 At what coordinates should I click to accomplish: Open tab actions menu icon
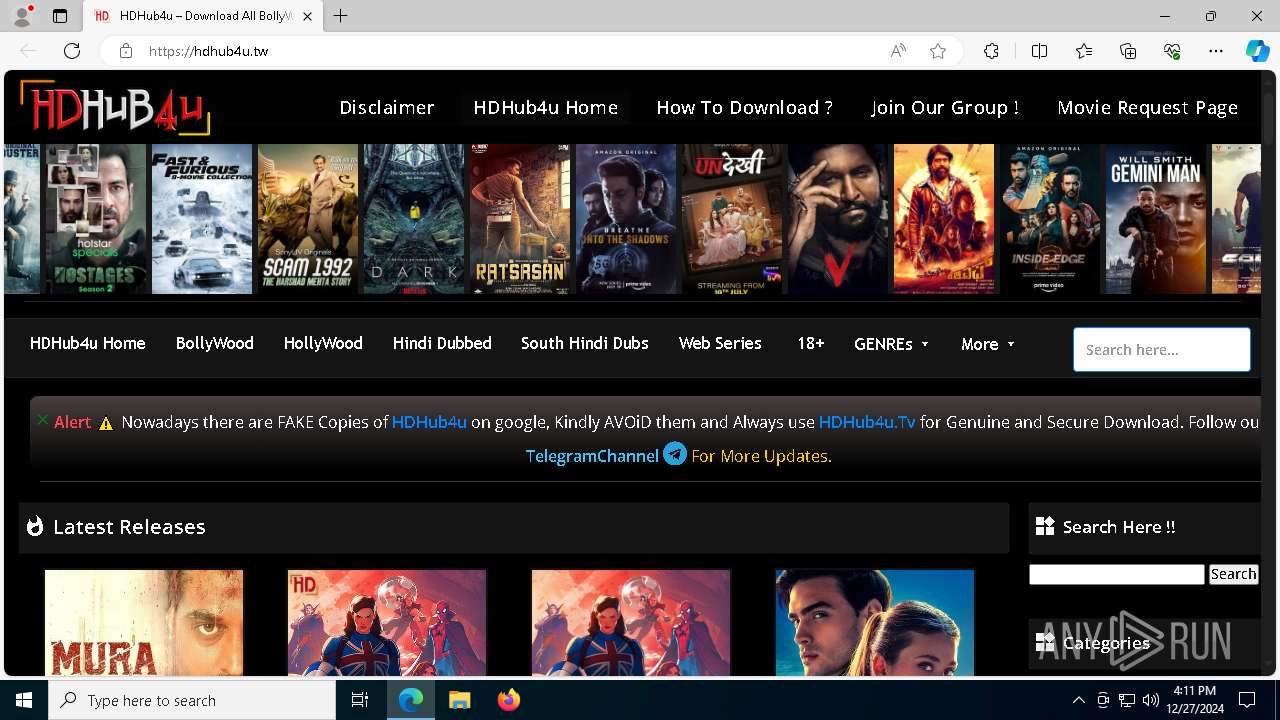(x=60, y=16)
